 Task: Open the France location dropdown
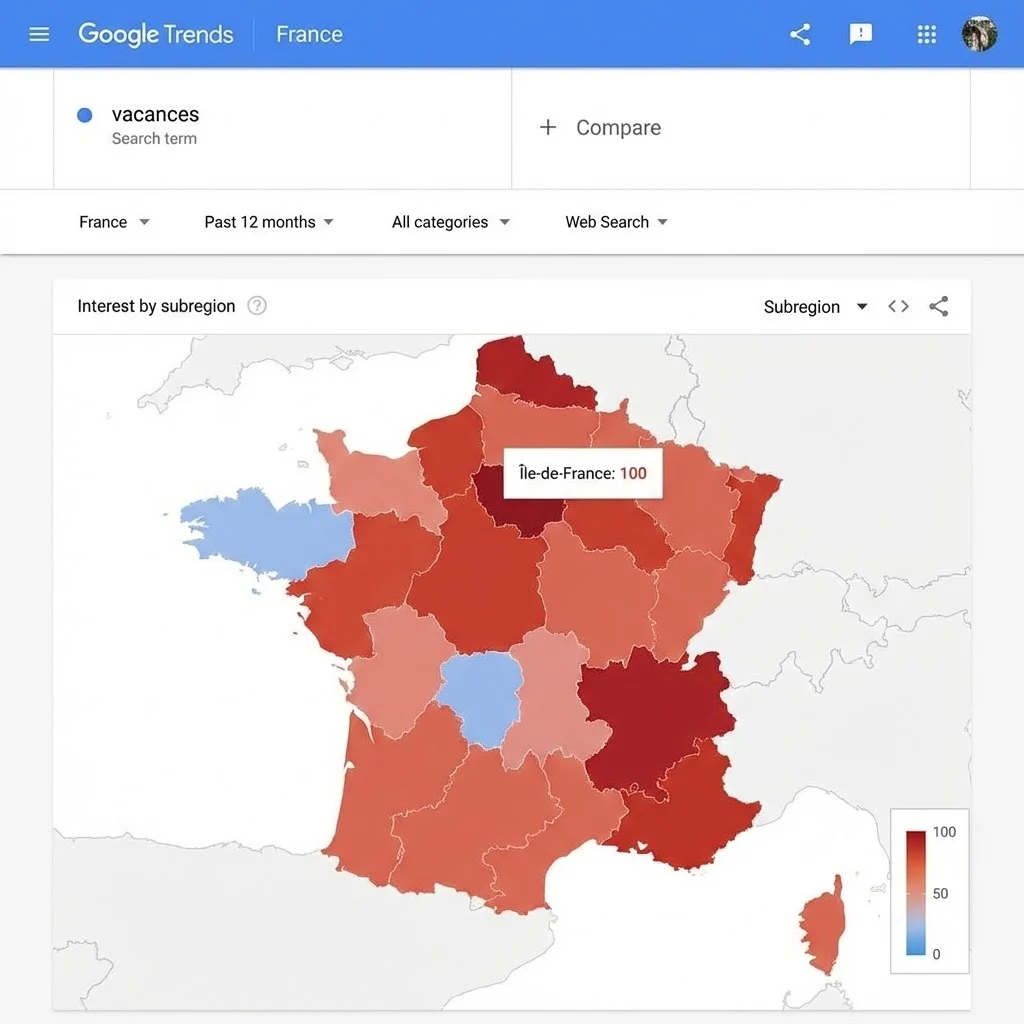(114, 222)
